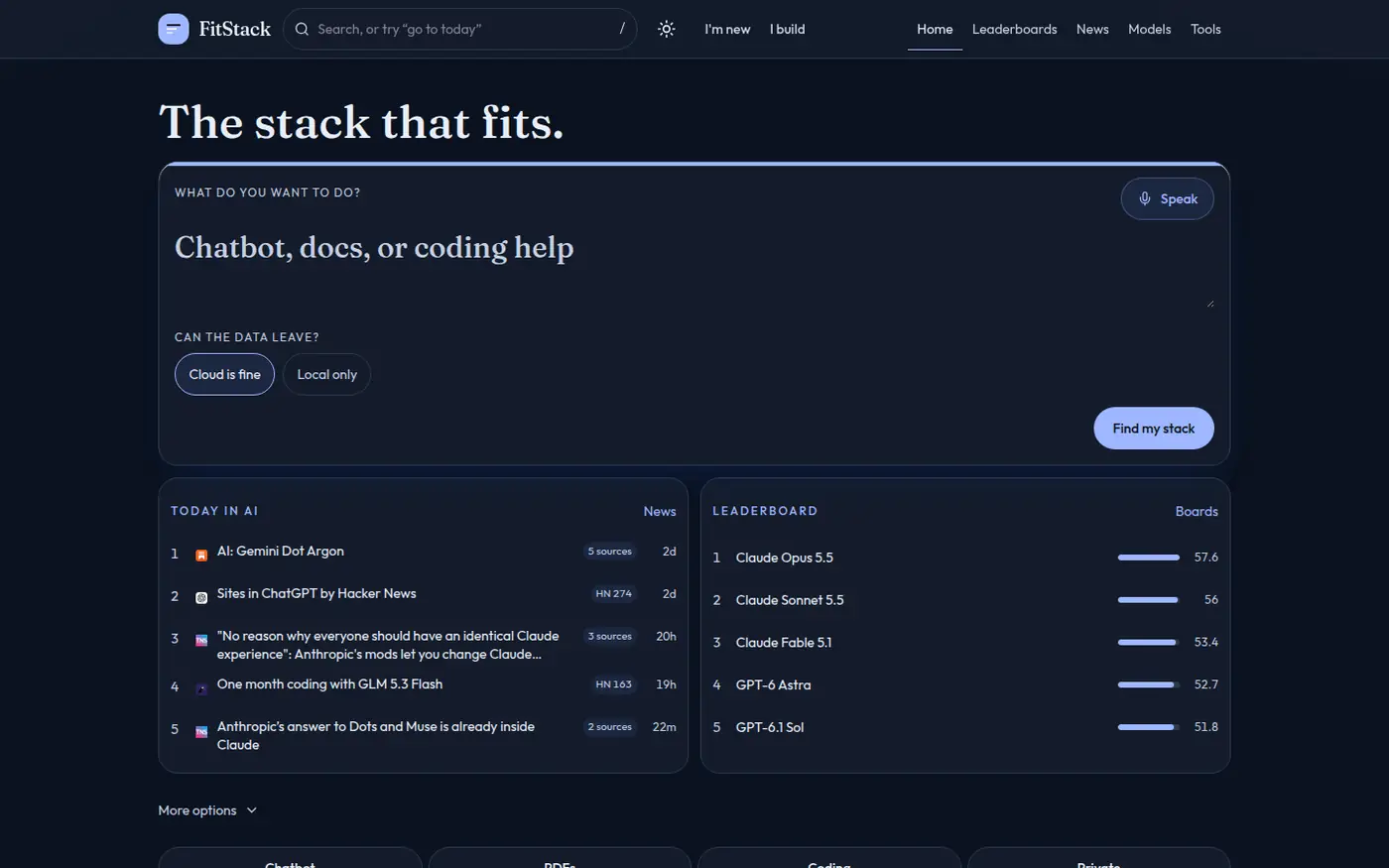Open the Leaderboards nav item

(1014, 29)
